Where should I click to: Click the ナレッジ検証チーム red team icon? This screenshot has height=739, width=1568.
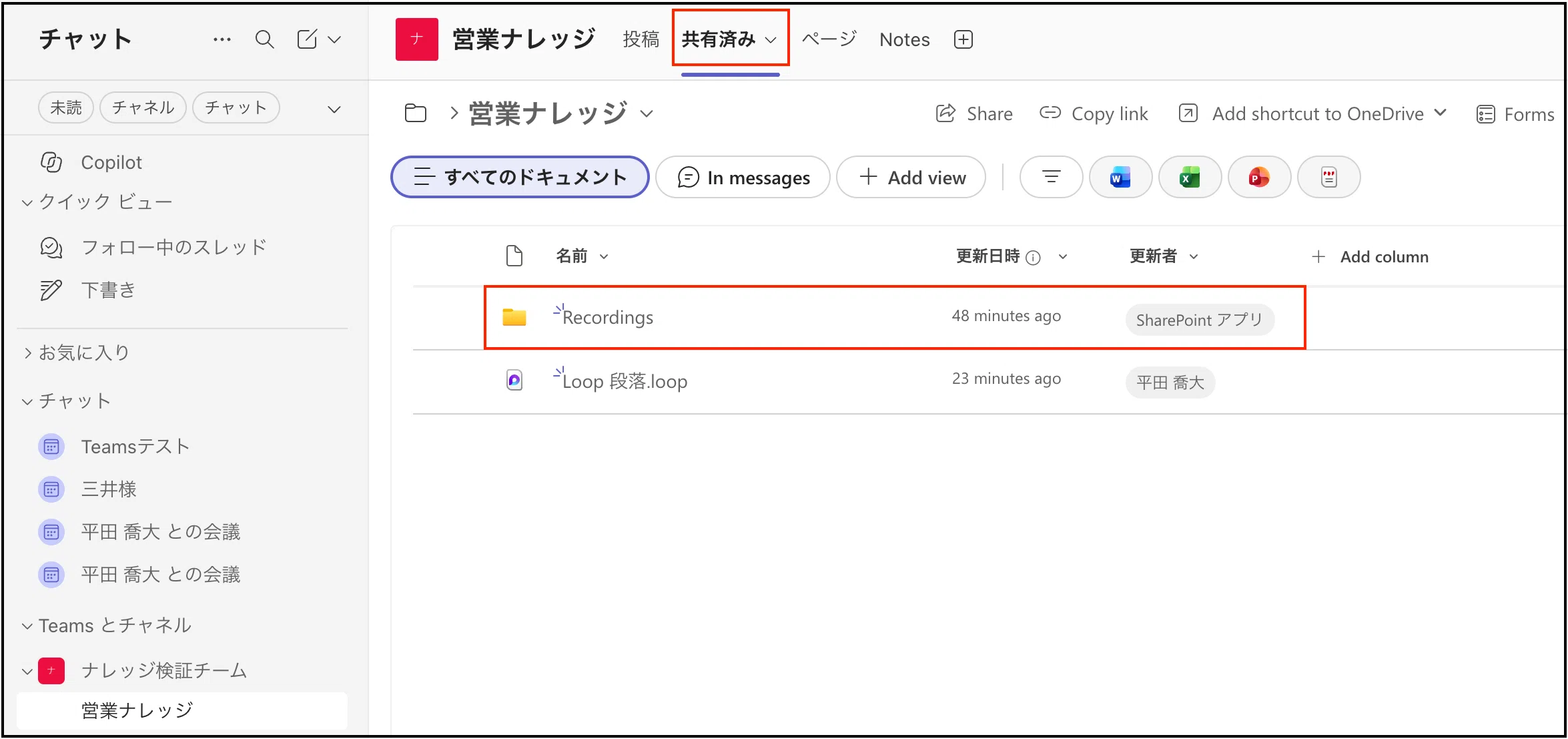pos(51,671)
